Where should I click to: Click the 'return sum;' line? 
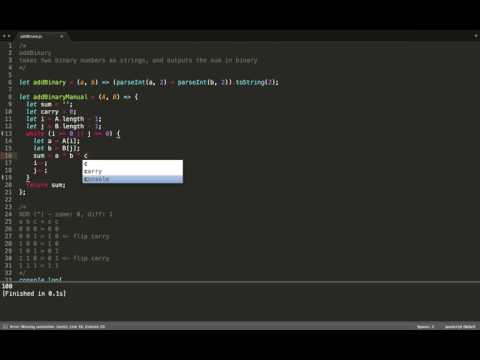click(46, 185)
